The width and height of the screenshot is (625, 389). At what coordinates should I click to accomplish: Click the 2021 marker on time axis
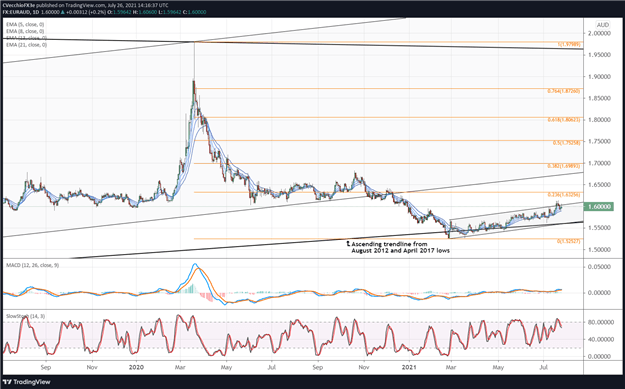[409, 367]
